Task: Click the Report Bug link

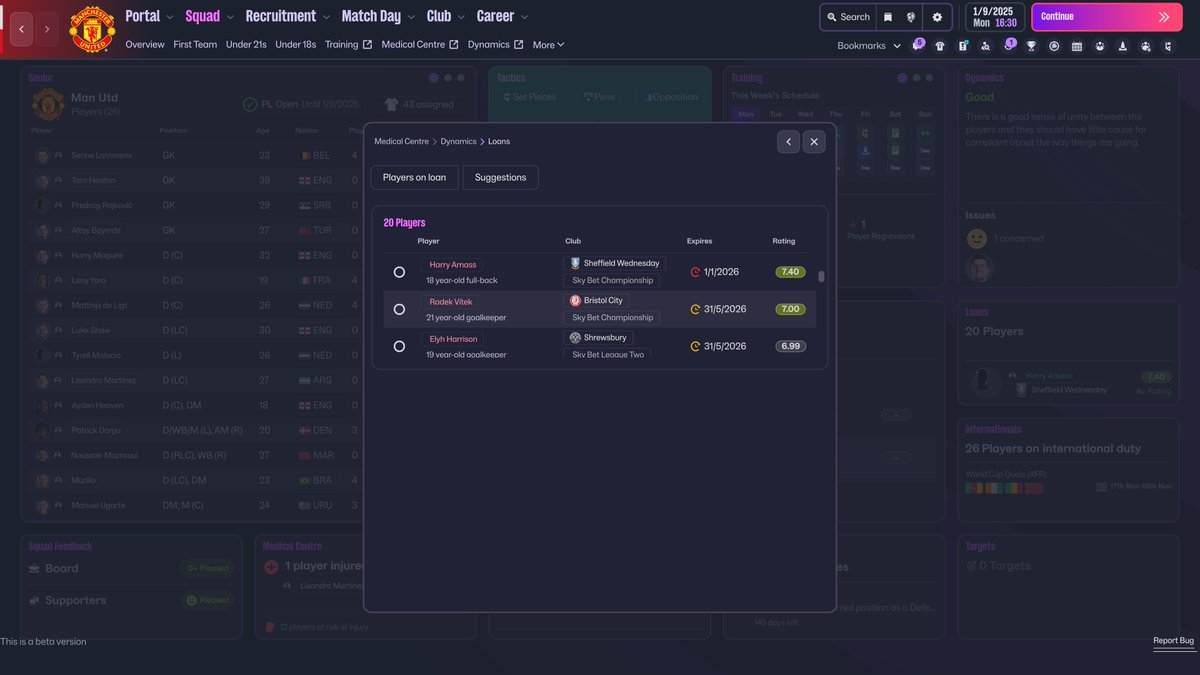Action: pyautogui.click(x=1173, y=641)
